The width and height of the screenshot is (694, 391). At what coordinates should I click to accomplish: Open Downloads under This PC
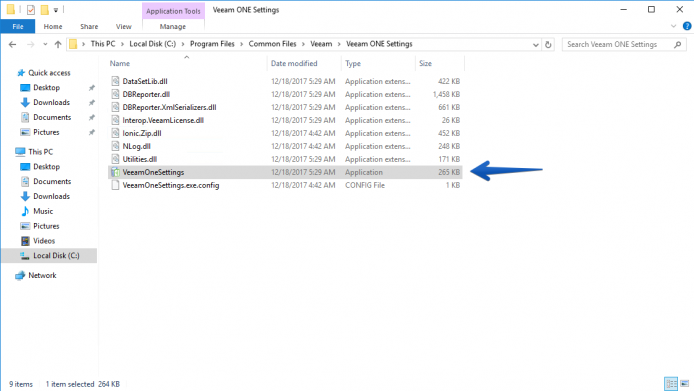point(51,196)
